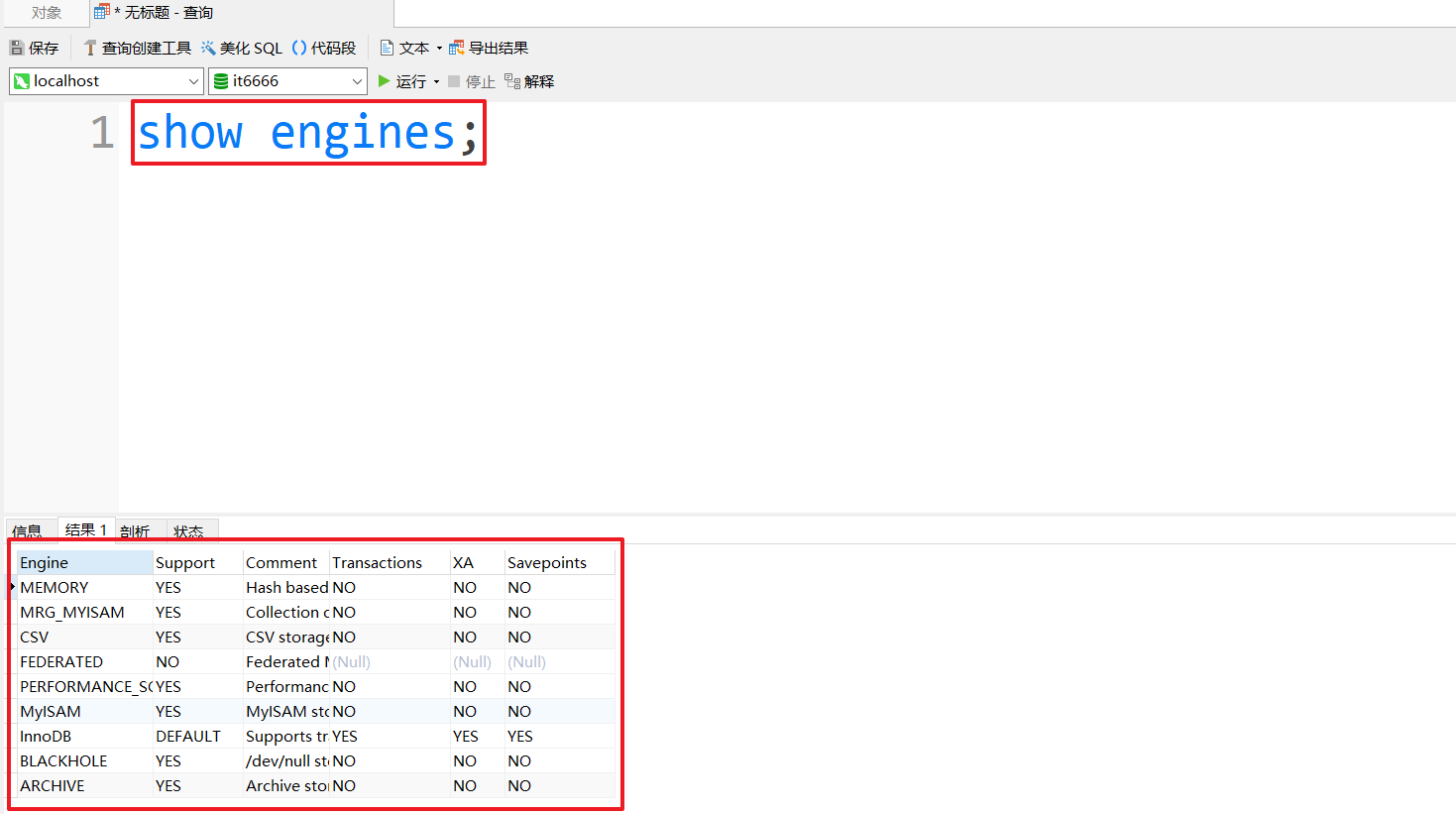Click YES in InnoDB Transactions column

coord(390,736)
